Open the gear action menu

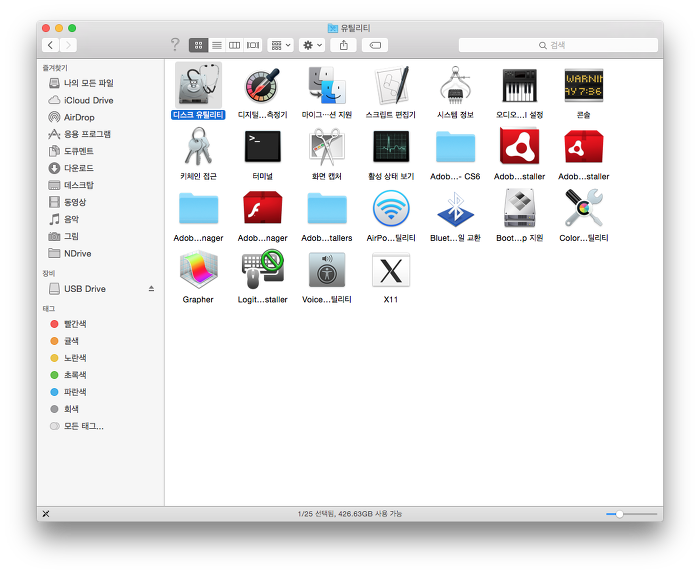point(312,45)
